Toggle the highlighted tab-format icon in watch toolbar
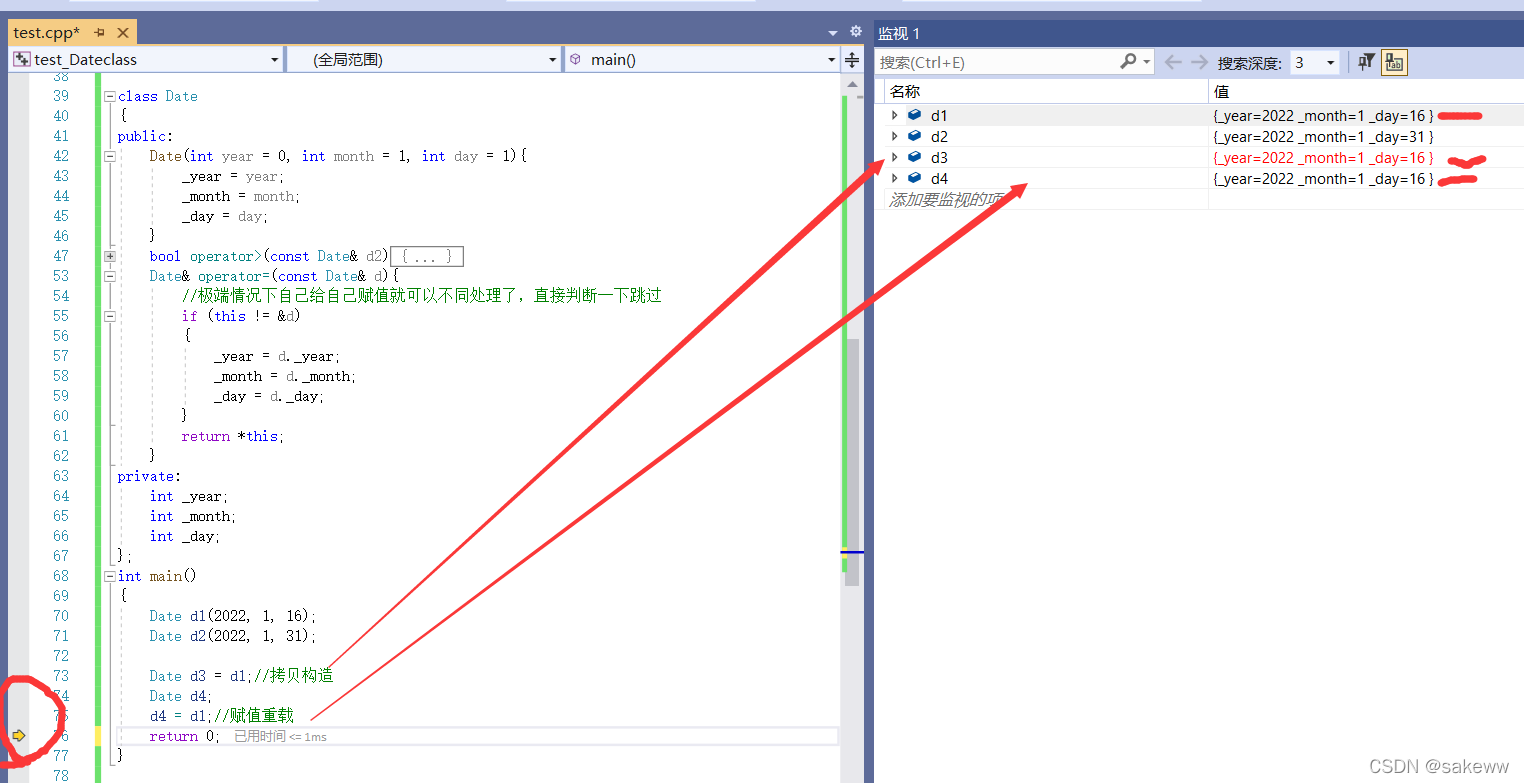This screenshot has width=1524, height=783. (x=1394, y=62)
